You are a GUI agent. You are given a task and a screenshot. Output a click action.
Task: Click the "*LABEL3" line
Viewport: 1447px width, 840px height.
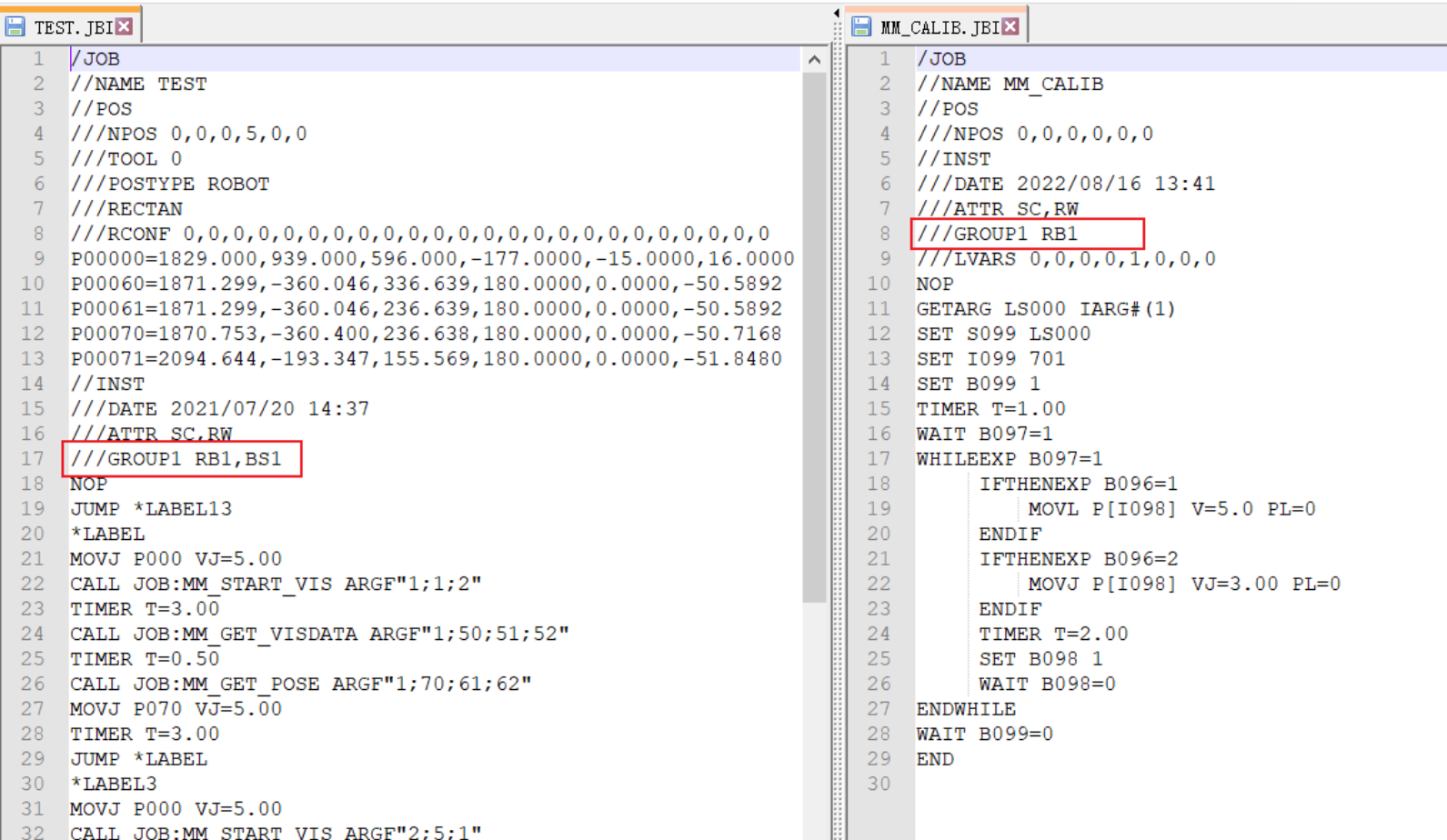114,785
